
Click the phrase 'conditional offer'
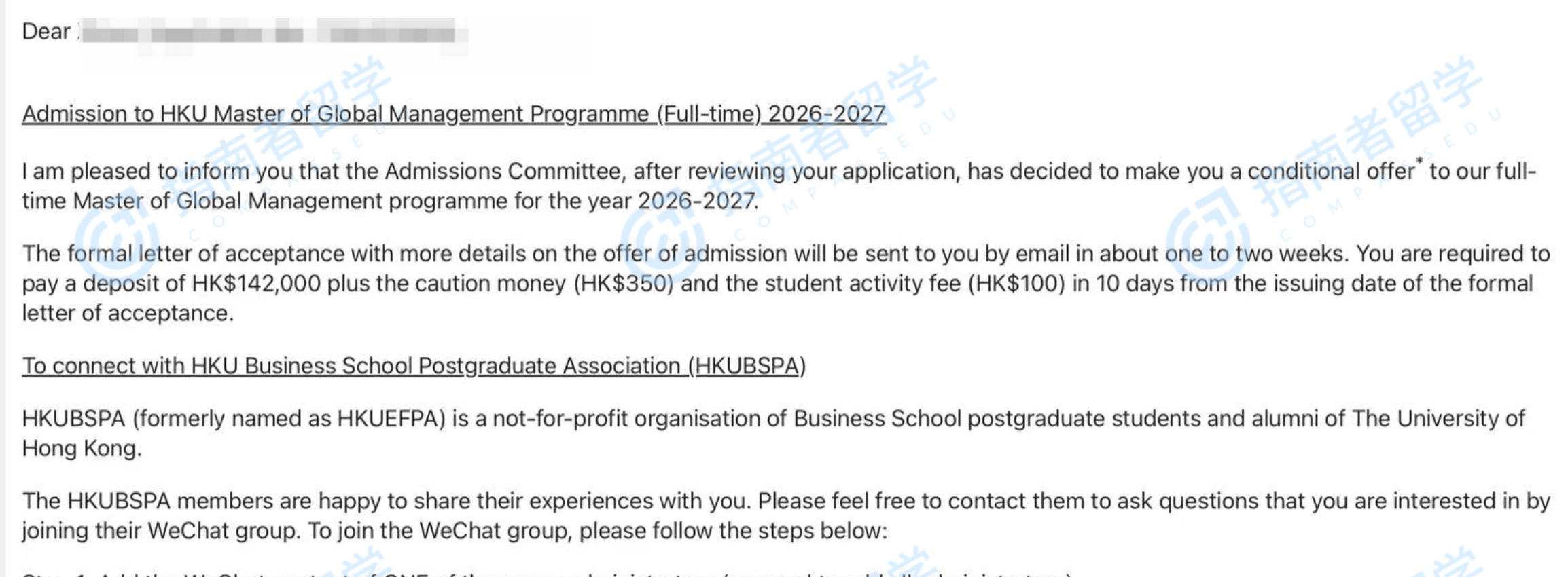pyautogui.click(x=1330, y=172)
